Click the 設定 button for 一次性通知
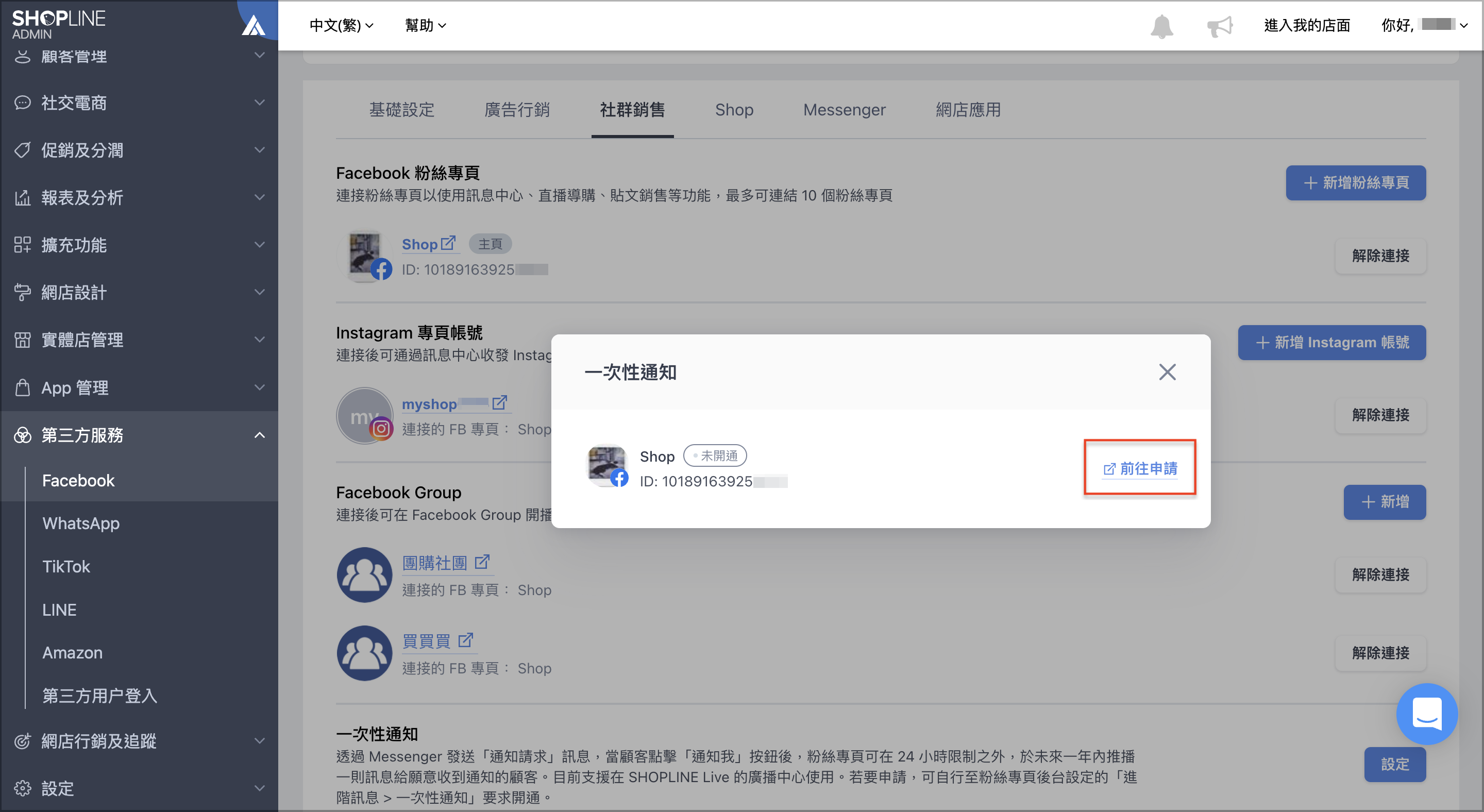This screenshot has width=1484, height=812. 1395,764
